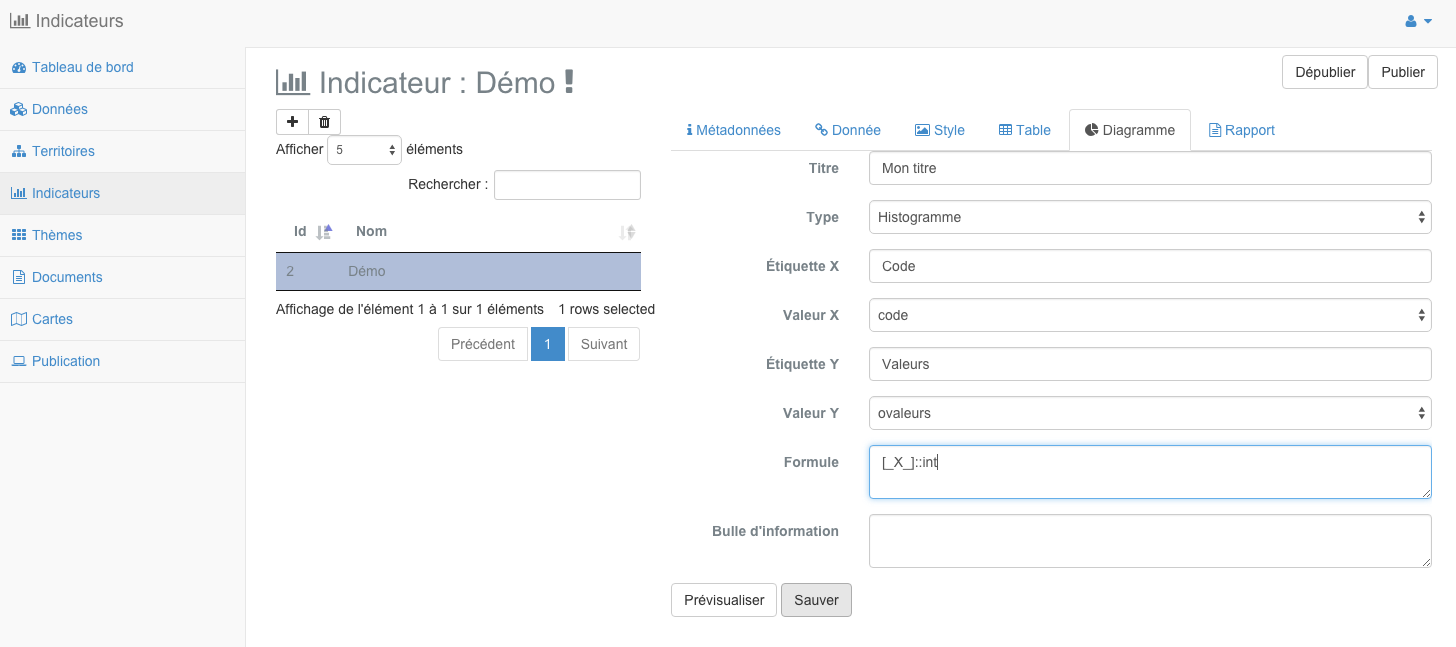Go to Suivant page
The height and width of the screenshot is (647, 1456).
click(x=604, y=344)
